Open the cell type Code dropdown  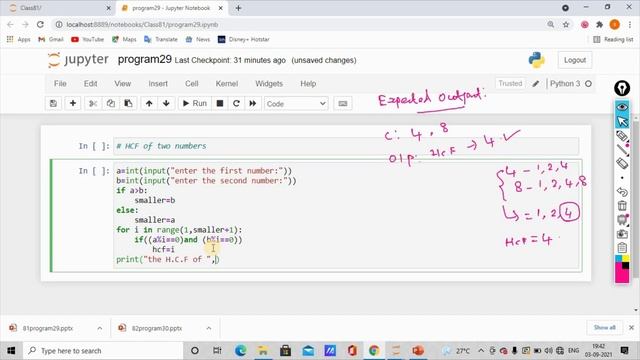pos(296,104)
